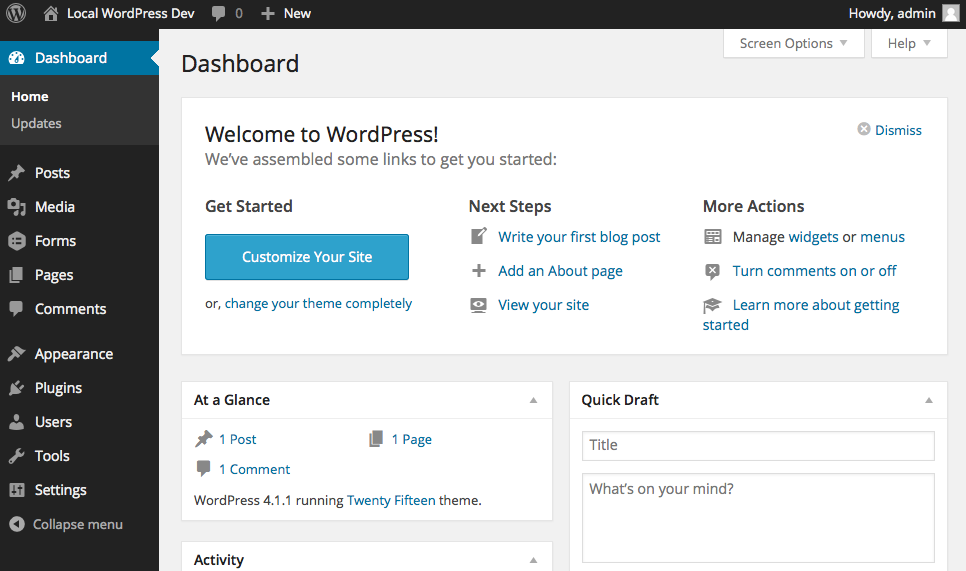Click the plus icon beside Add an About page
This screenshot has height=571, width=966.
pos(479,270)
